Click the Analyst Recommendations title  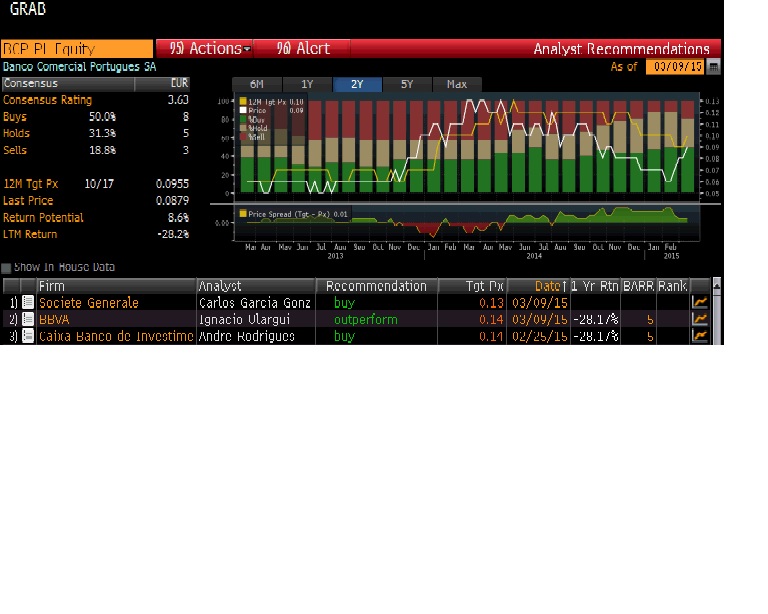click(x=621, y=48)
